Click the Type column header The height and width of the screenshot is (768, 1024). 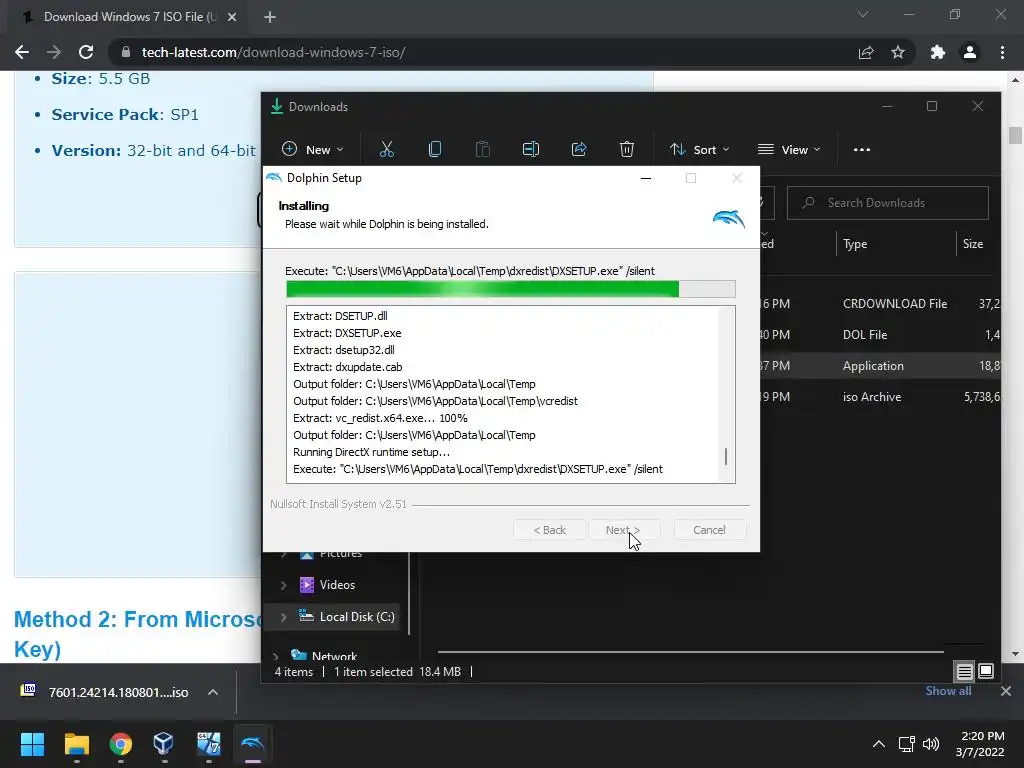point(855,244)
